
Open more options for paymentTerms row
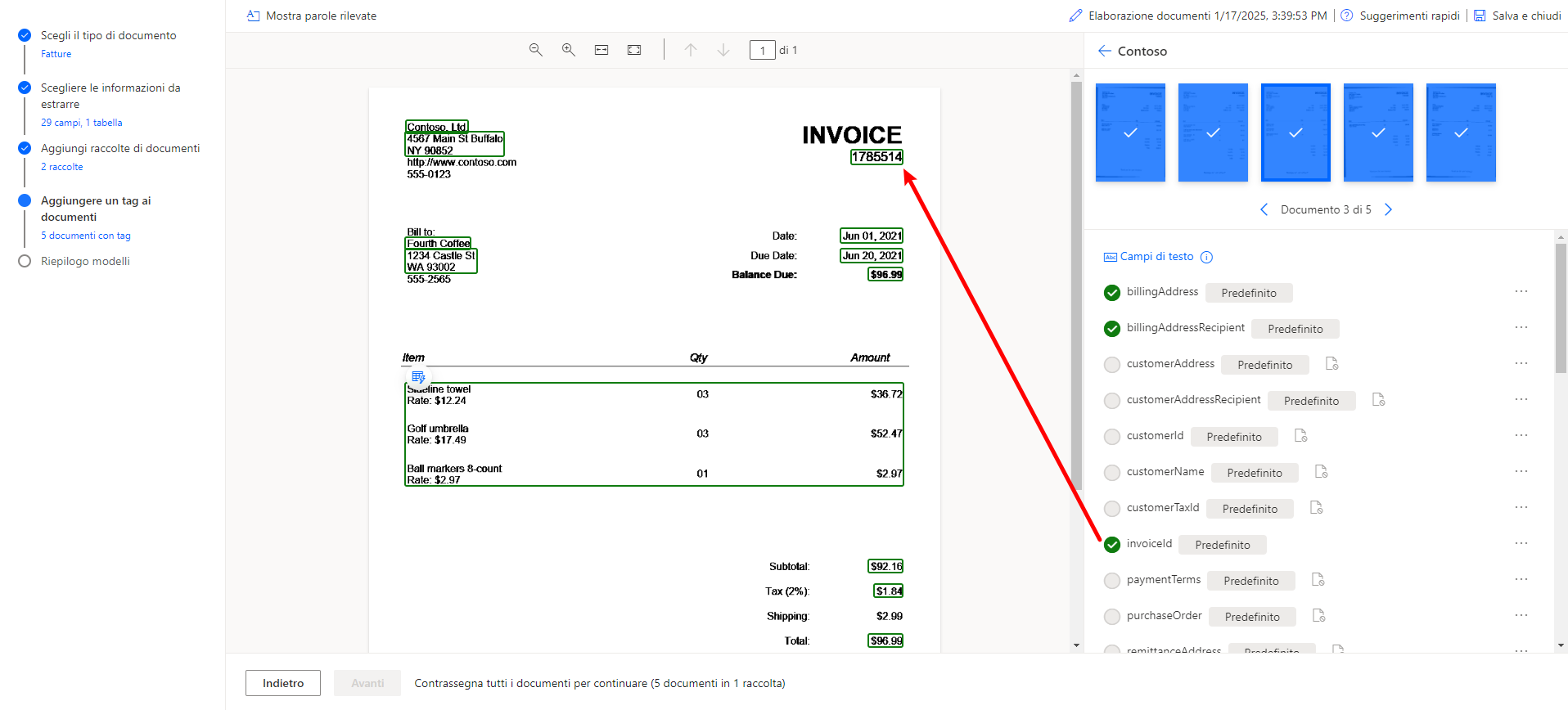[1521, 579]
